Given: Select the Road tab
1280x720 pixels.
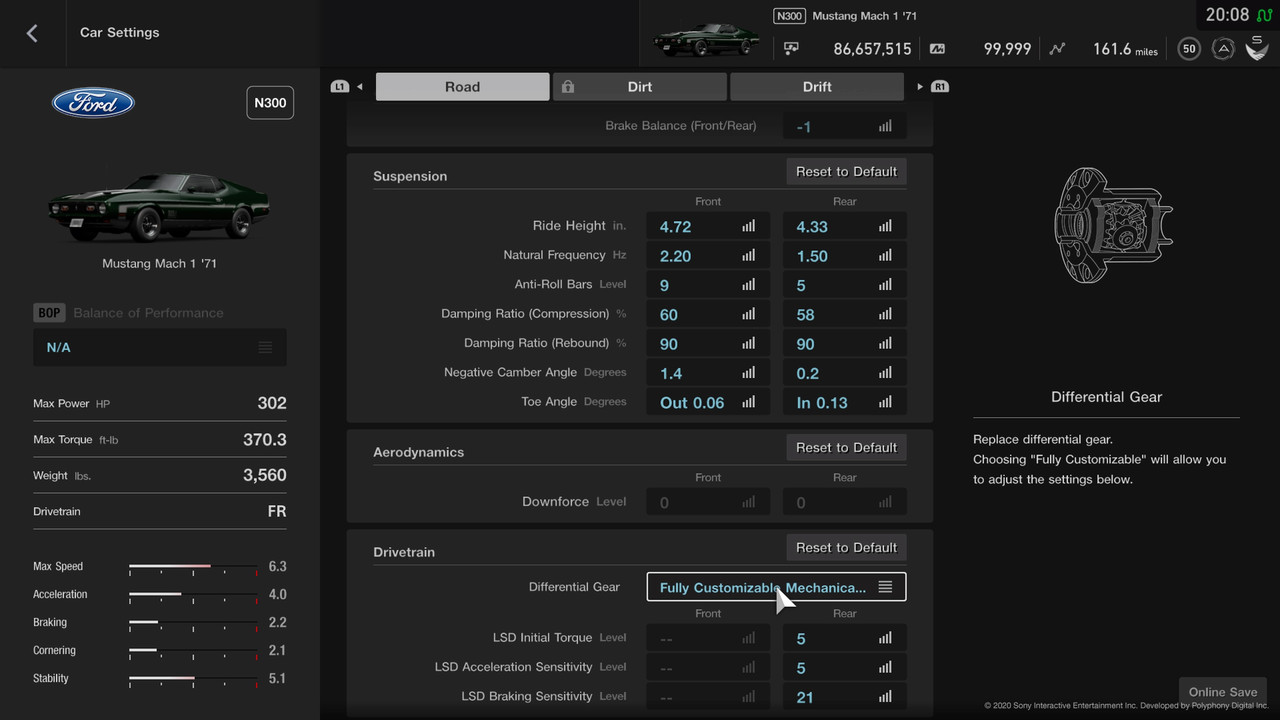Looking at the screenshot, I should coord(462,87).
